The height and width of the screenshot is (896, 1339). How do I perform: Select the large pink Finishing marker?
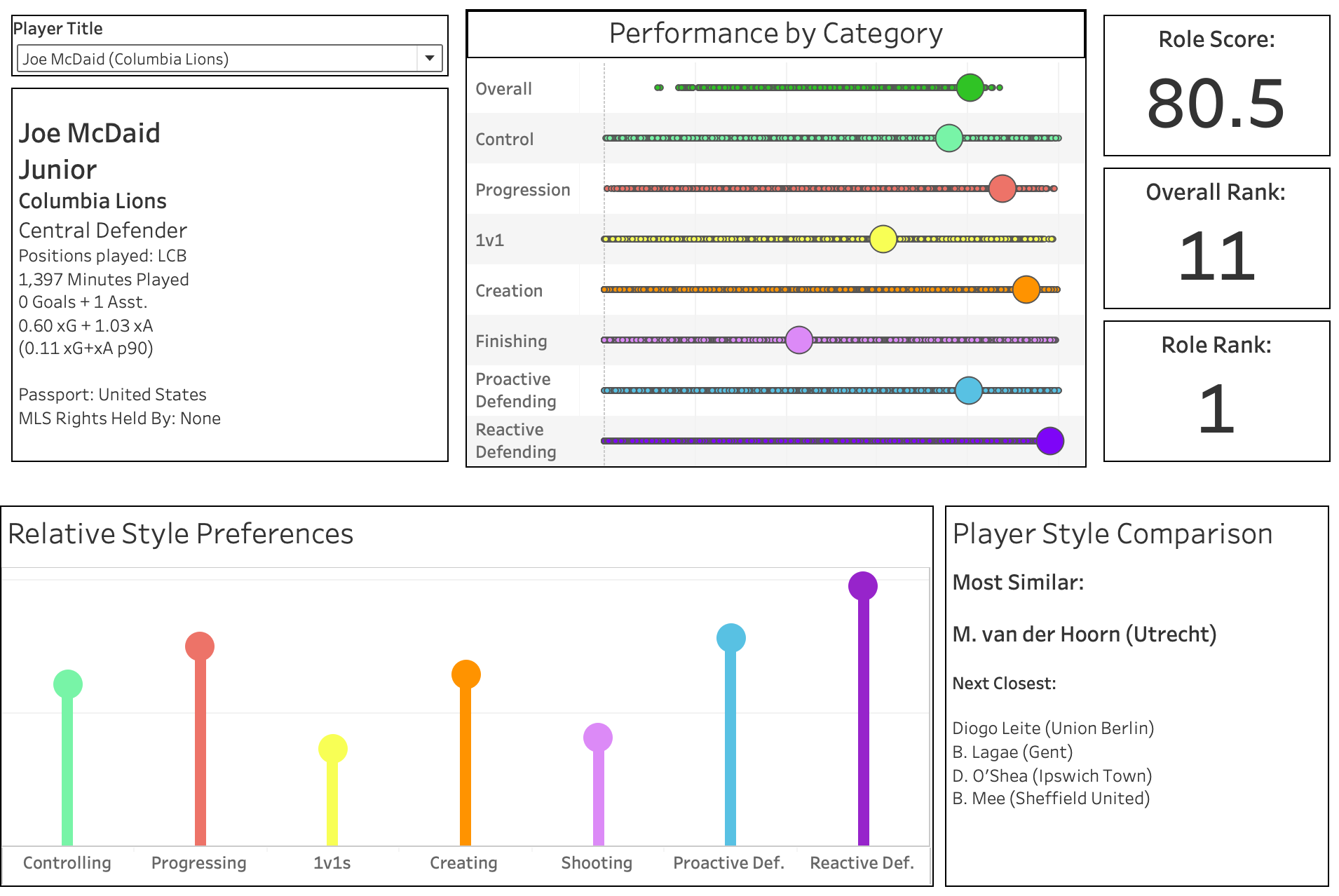click(x=799, y=340)
